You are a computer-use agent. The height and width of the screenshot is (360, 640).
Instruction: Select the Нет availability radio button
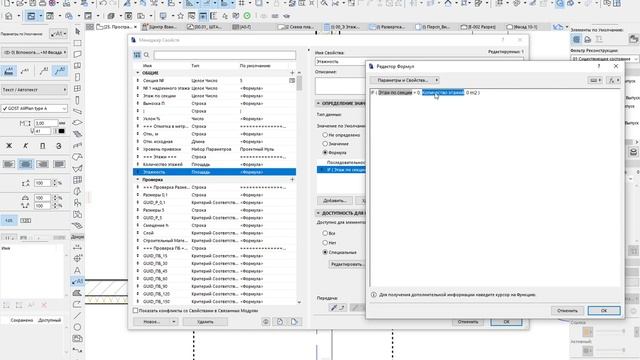pyautogui.click(x=325, y=242)
